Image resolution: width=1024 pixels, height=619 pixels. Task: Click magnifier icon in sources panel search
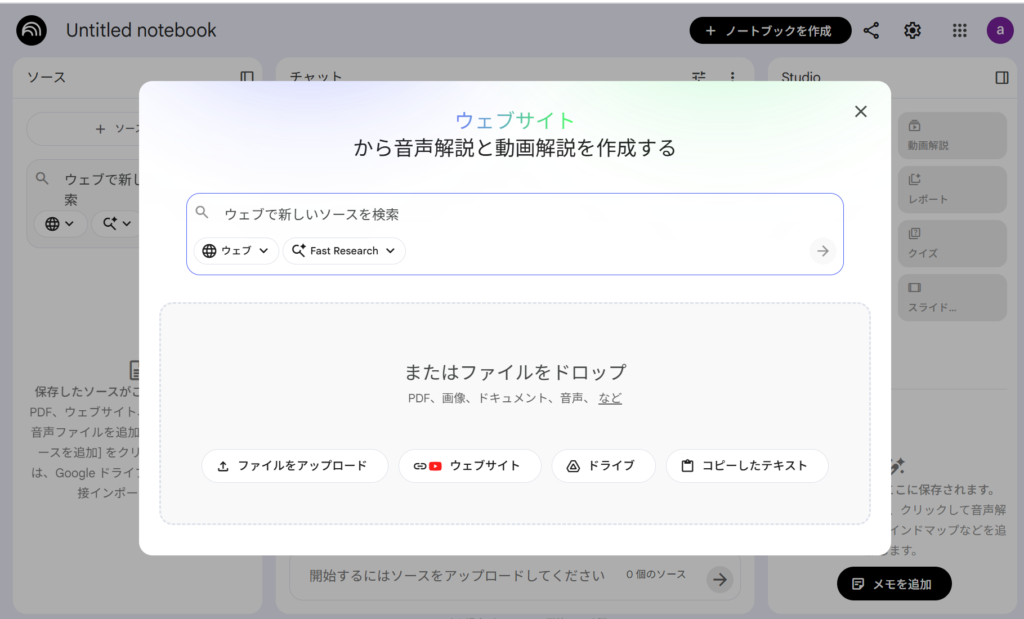(x=42, y=178)
